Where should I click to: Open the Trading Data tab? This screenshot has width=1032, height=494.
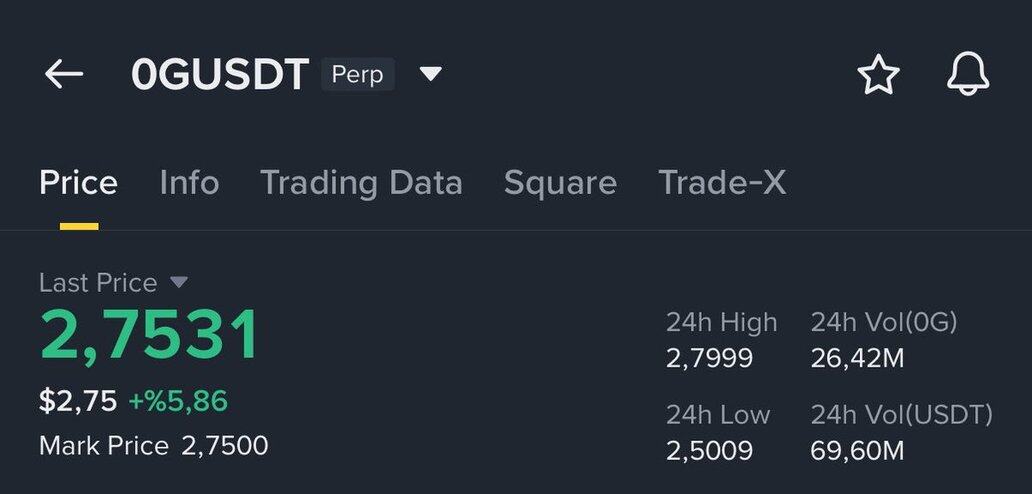361,183
